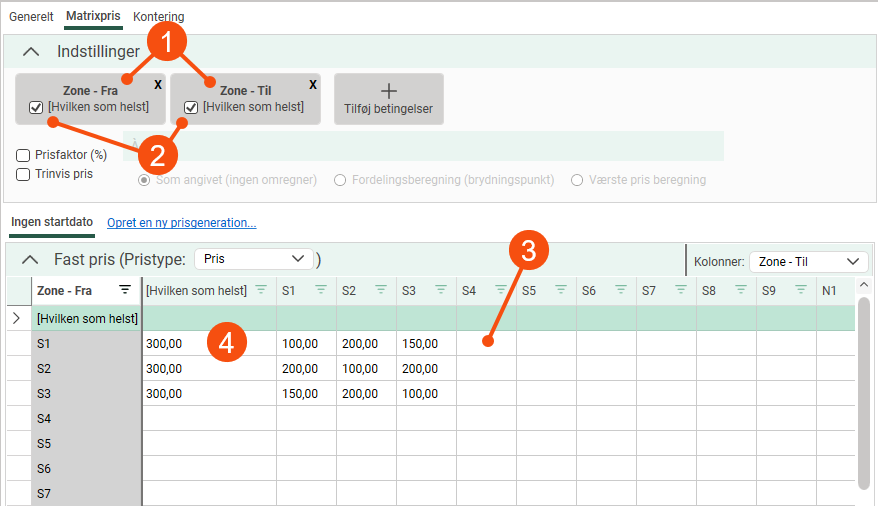Viewport: 878px width, 506px height.
Task: Switch to the Generelt tab
Action: click(x=31, y=17)
